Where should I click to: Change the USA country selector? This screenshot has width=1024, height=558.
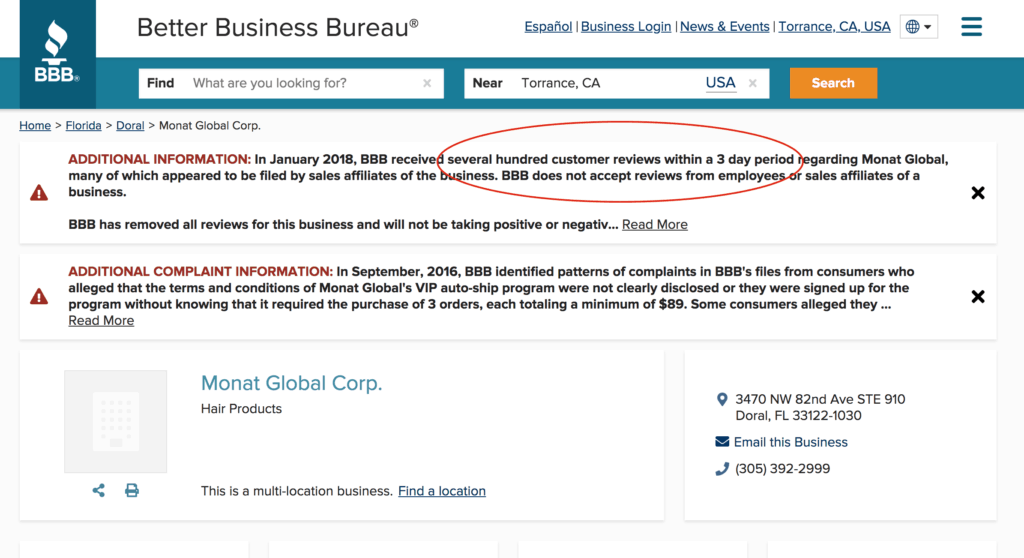pos(720,83)
